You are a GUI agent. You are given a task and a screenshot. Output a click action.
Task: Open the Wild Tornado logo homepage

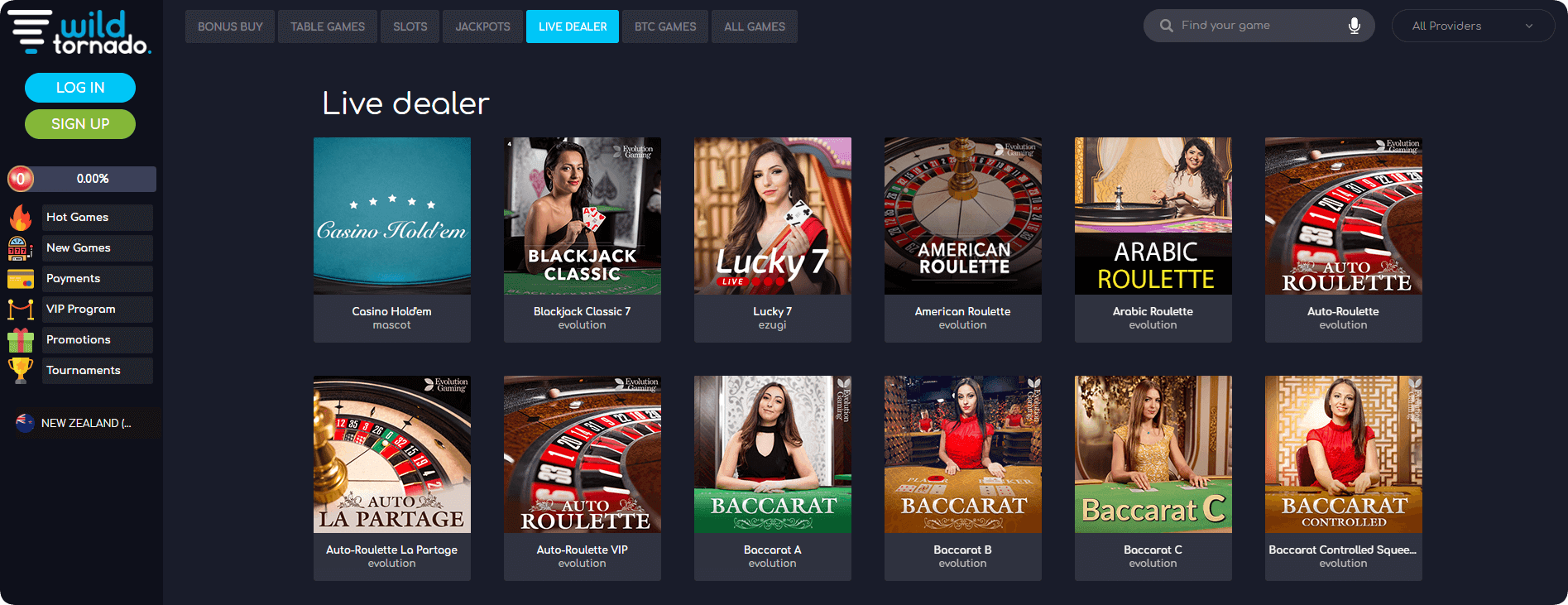click(x=79, y=31)
